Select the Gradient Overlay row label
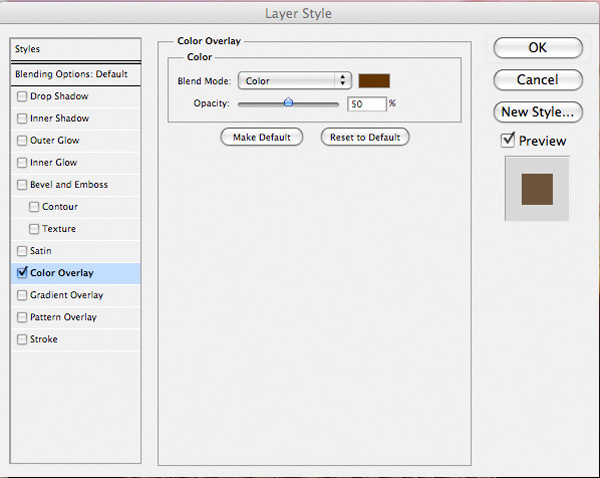This screenshot has height=478, width=600. (67, 295)
